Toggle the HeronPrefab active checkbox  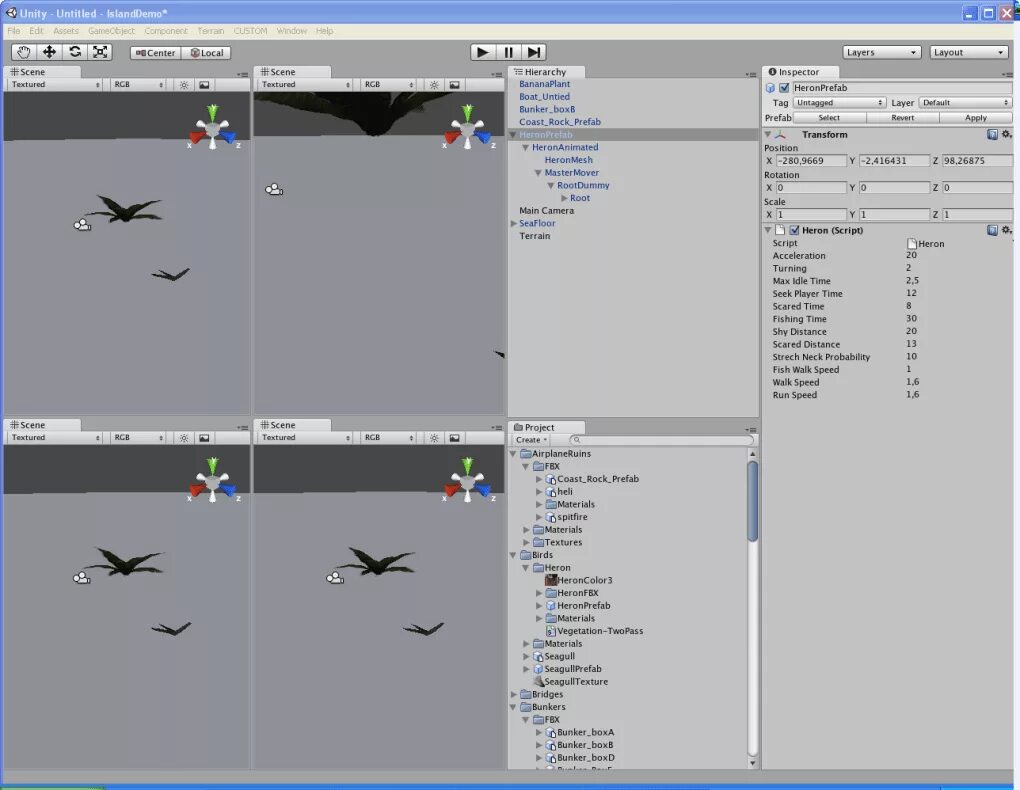point(785,88)
